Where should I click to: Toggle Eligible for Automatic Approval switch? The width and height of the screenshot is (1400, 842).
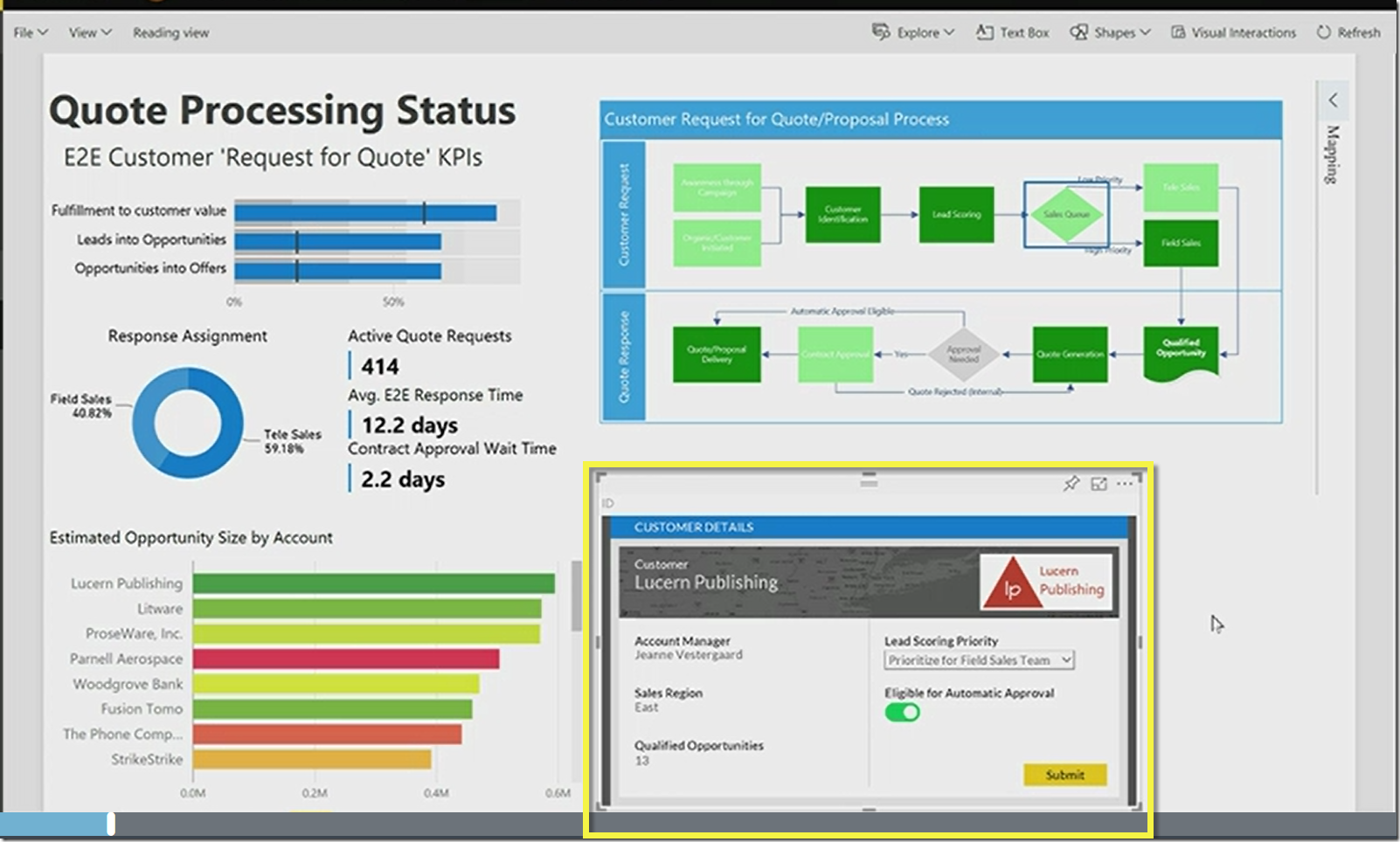[x=902, y=712]
